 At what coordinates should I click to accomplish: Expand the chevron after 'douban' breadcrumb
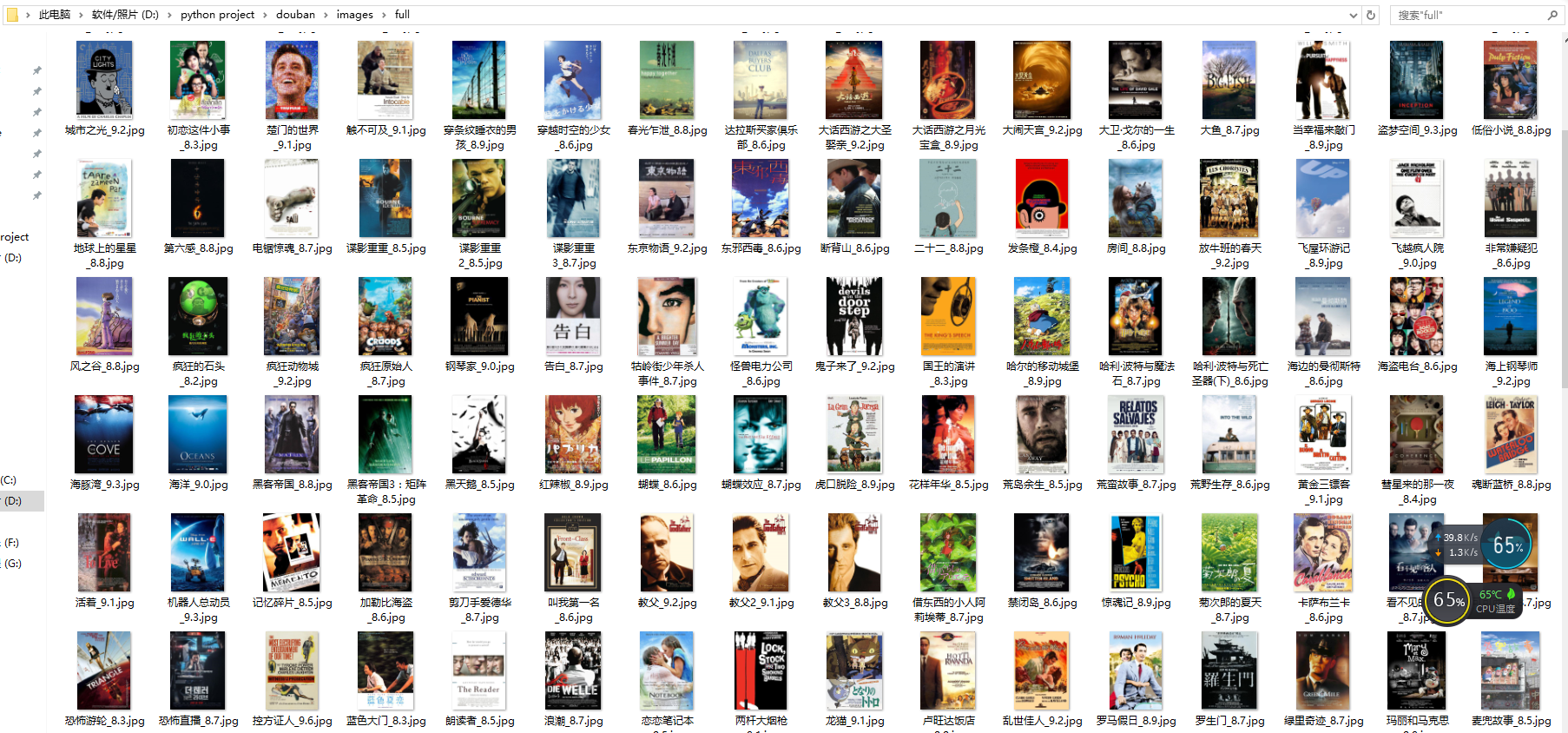point(326,15)
